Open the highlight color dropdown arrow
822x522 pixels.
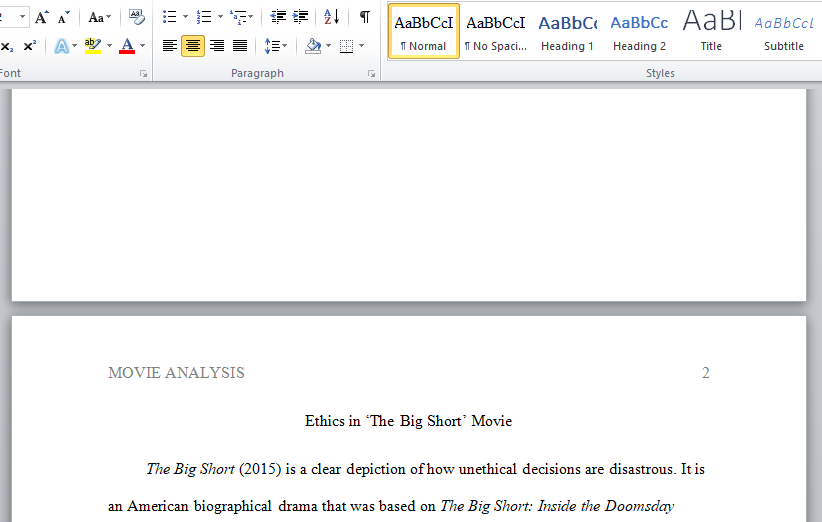pos(110,46)
